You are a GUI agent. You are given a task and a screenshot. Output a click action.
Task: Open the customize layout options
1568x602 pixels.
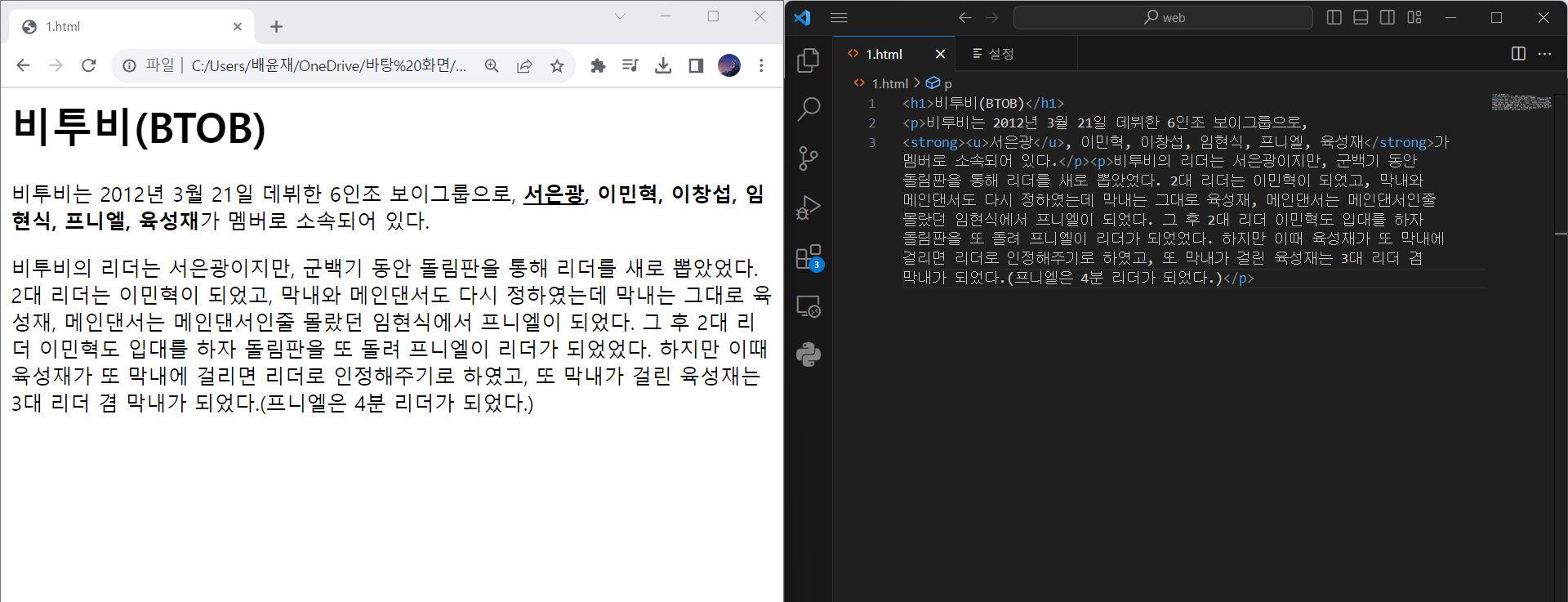click(x=1414, y=17)
